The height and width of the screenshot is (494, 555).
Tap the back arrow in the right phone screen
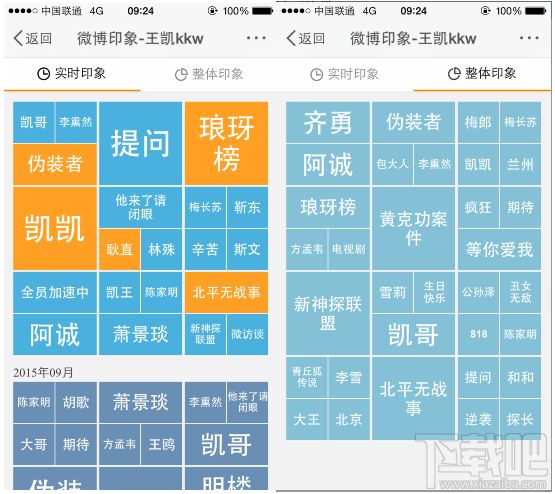point(291,38)
